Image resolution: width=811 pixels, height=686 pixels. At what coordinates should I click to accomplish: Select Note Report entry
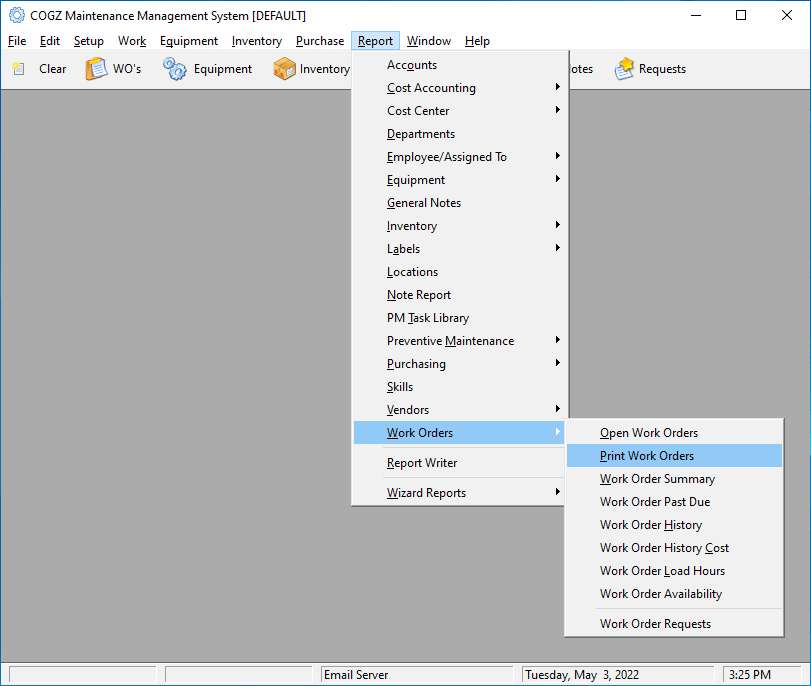click(460, 295)
